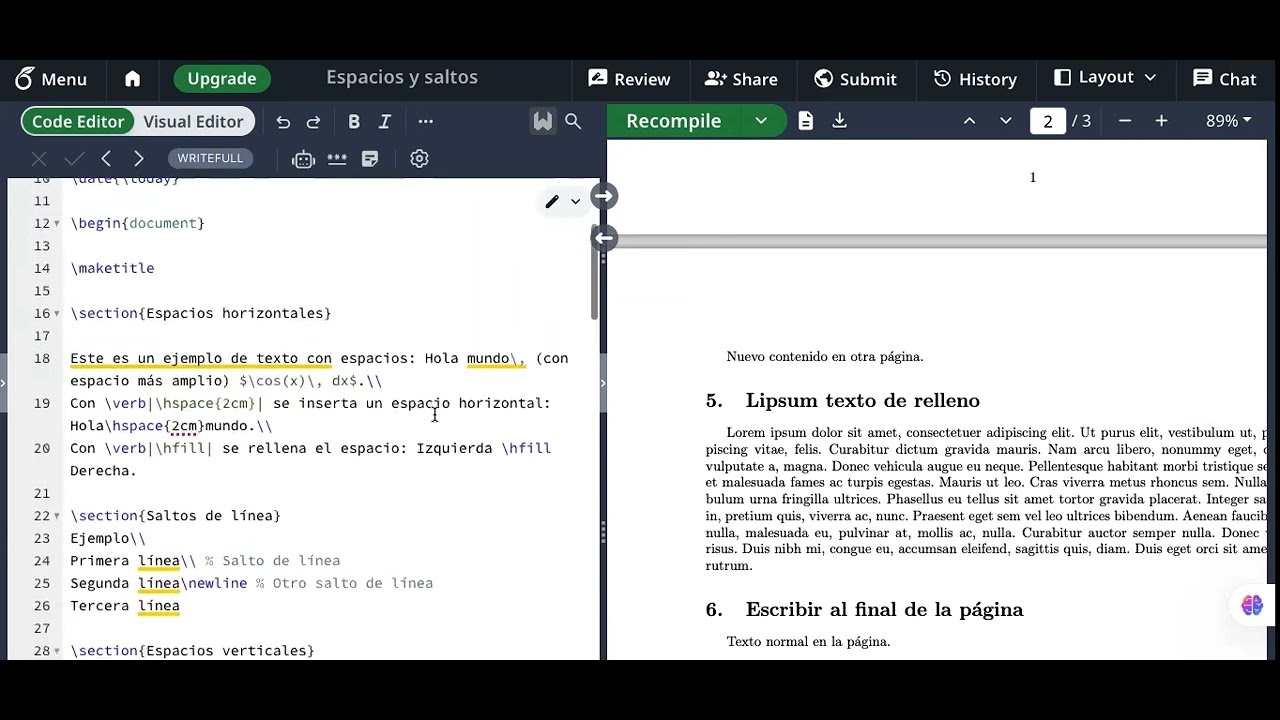Accept the Writefull suggestion checkmark

pyautogui.click(x=74, y=158)
